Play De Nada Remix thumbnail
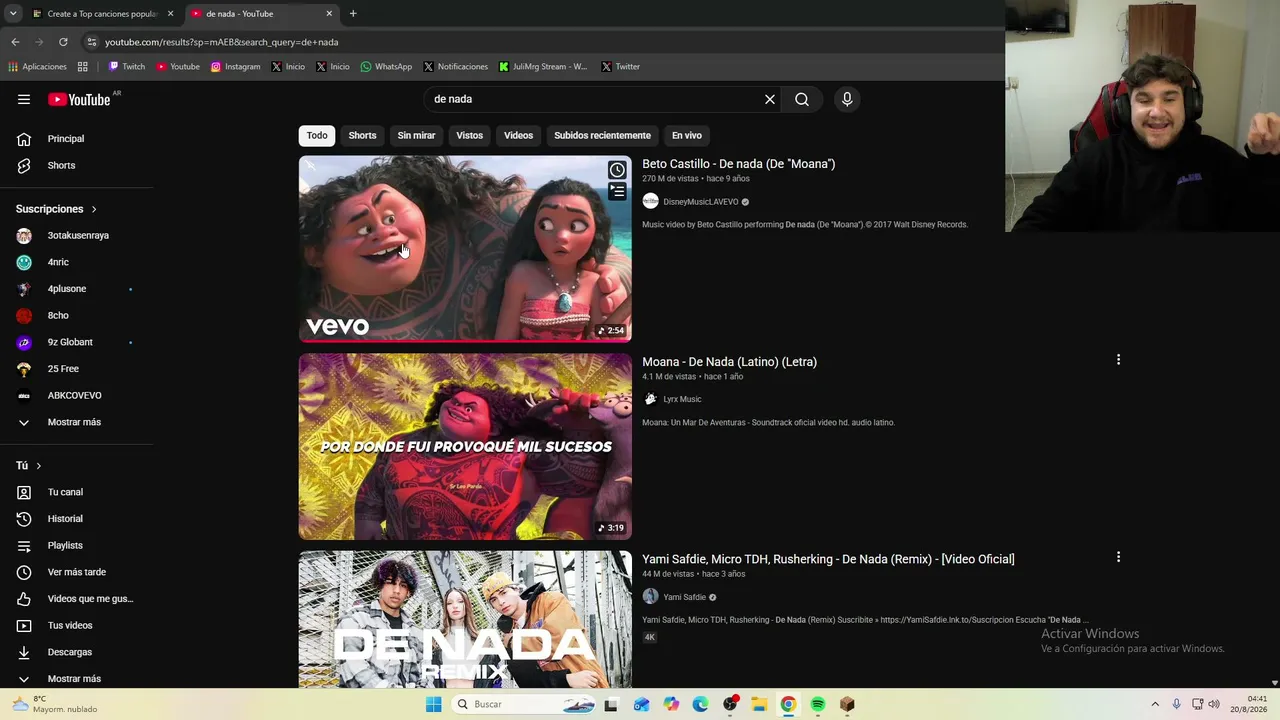Image resolution: width=1280 pixels, height=720 pixels. [x=465, y=619]
